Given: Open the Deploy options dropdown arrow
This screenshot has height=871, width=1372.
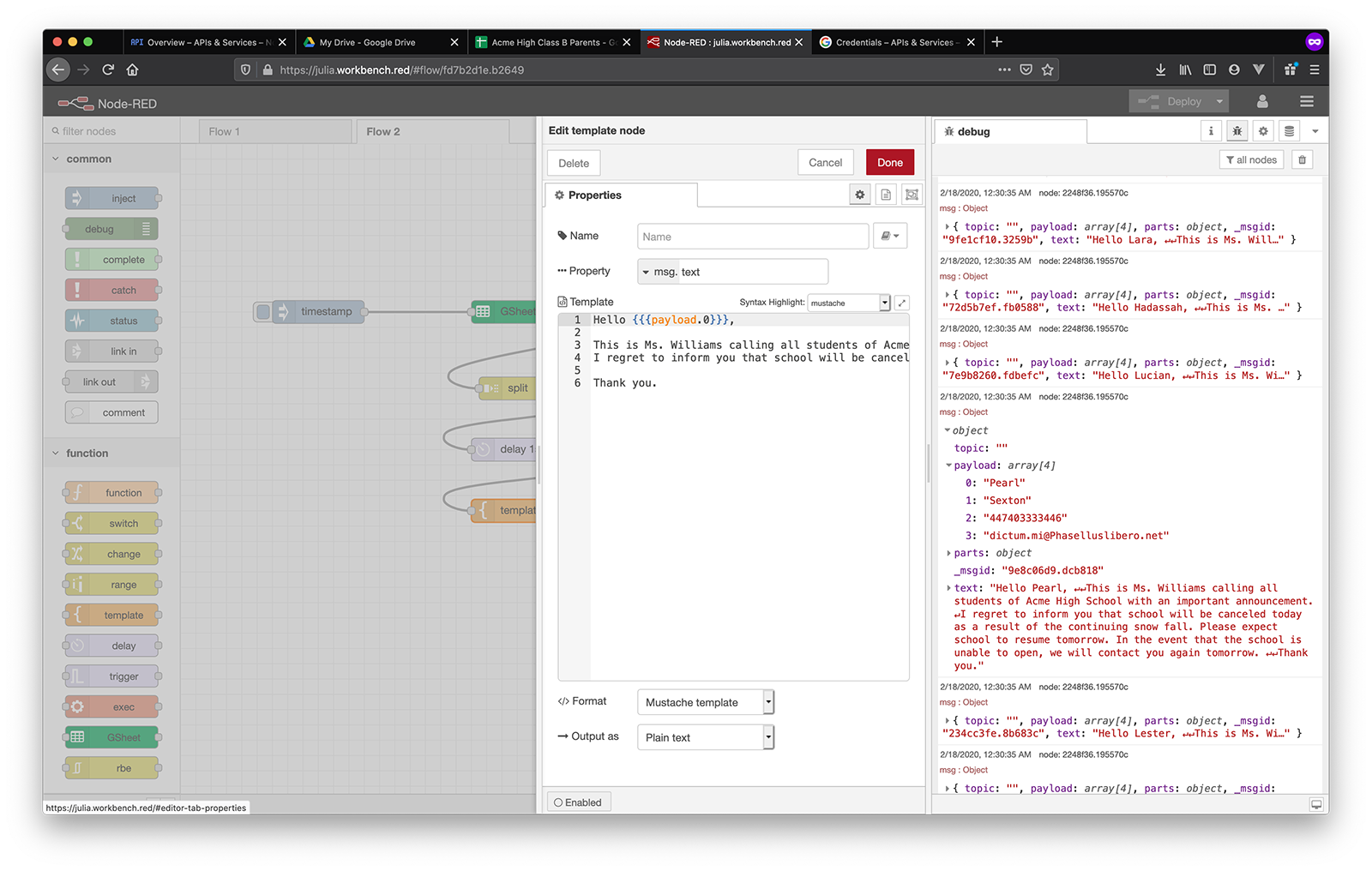Looking at the screenshot, I should 1219,101.
